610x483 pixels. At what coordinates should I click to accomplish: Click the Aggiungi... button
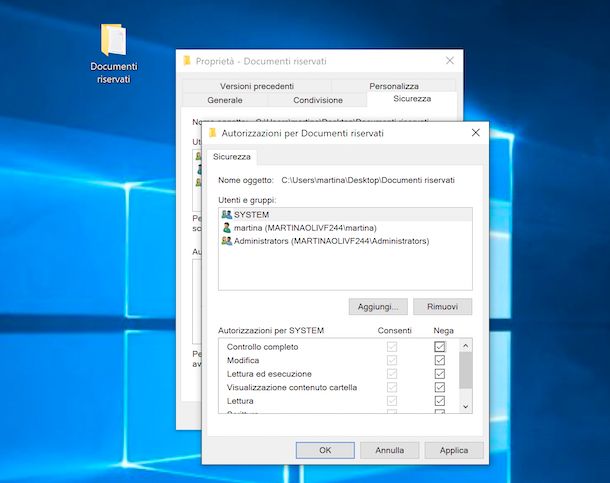[x=378, y=306]
